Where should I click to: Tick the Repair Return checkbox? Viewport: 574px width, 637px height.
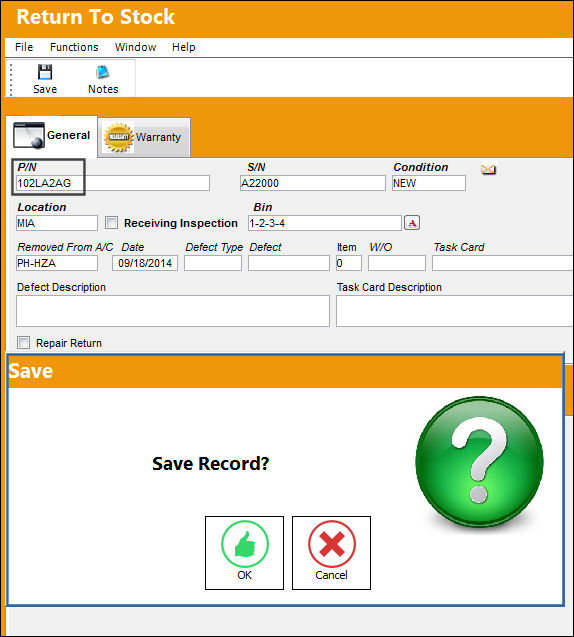pos(24,342)
